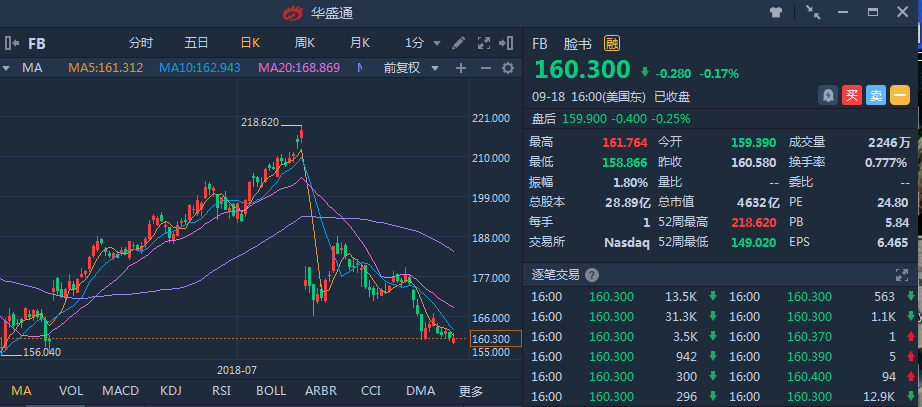Click the trade row with volume 12.9K
The height and width of the screenshot is (407, 922).
(821, 396)
